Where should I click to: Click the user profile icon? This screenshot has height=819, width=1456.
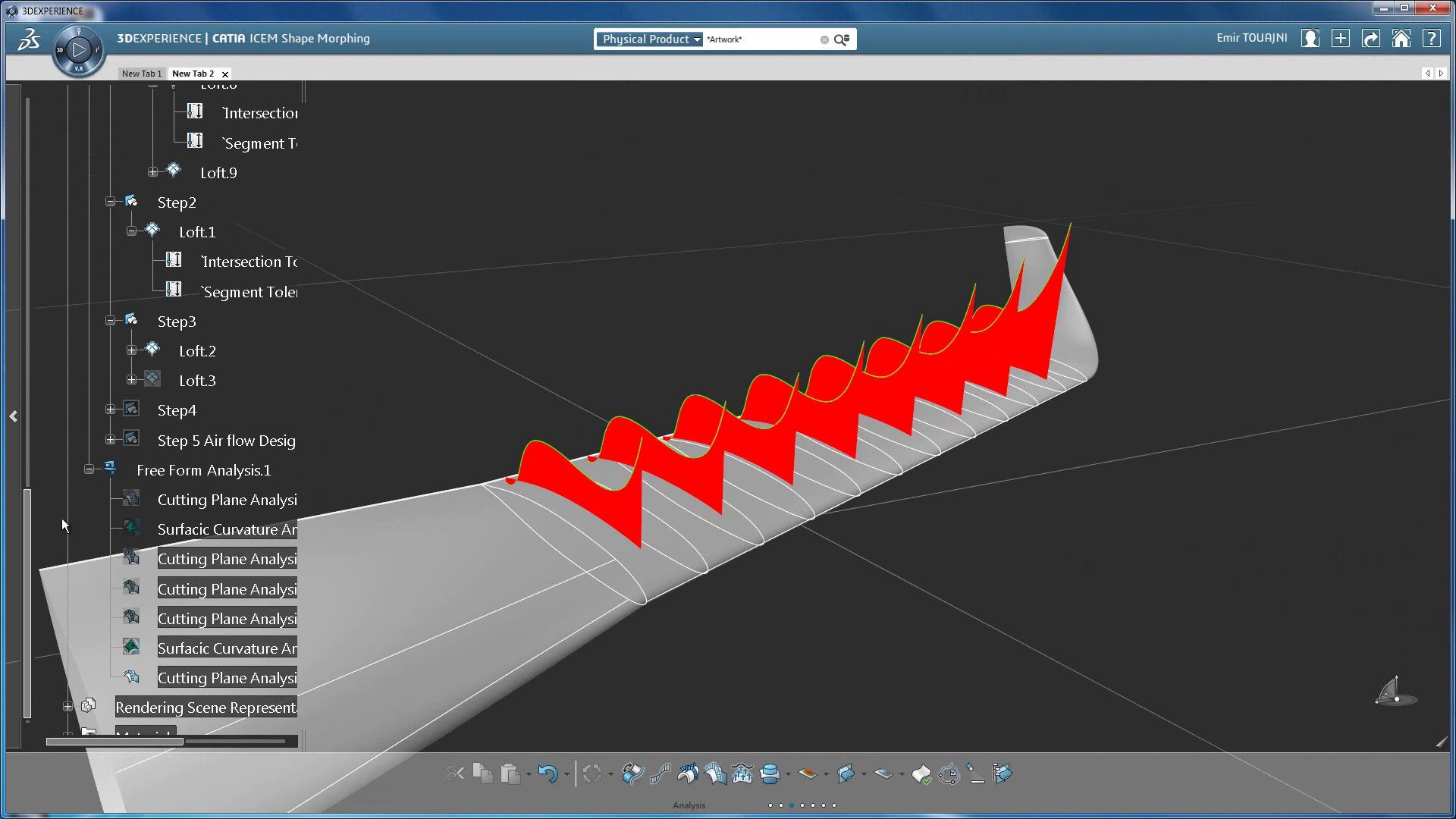coord(1310,39)
